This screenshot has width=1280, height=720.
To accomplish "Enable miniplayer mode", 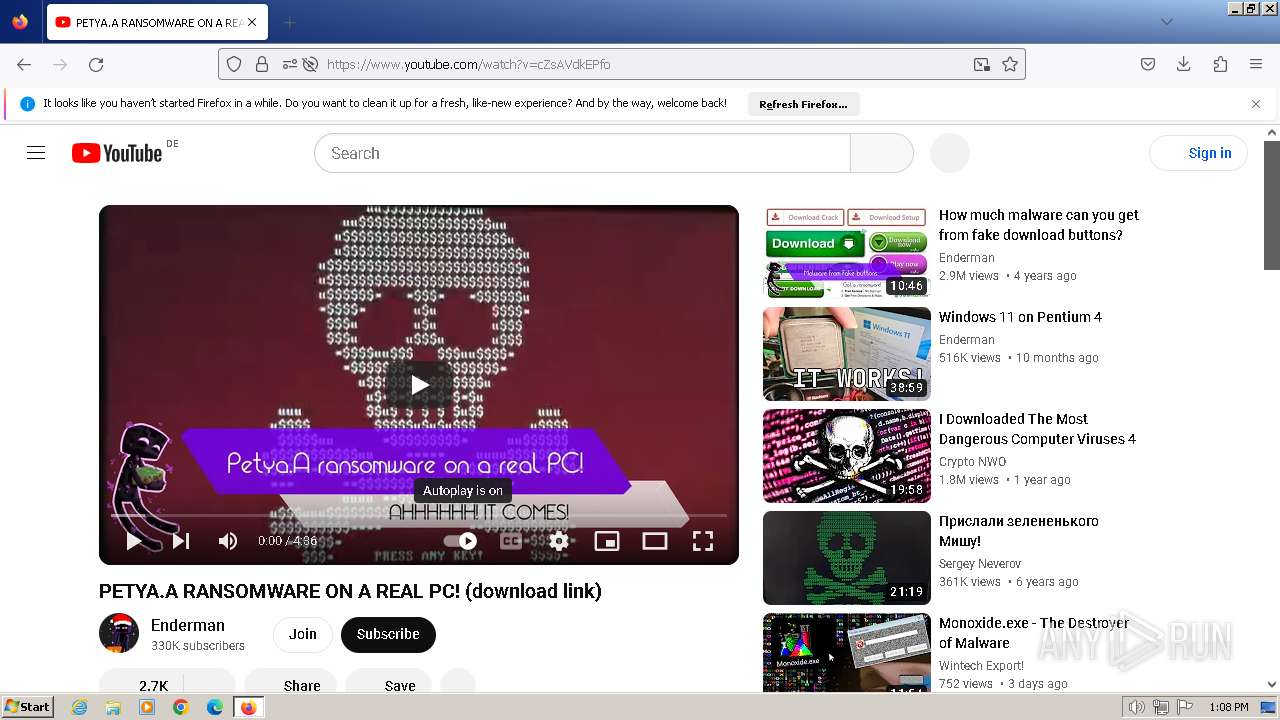I will (x=607, y=541).
